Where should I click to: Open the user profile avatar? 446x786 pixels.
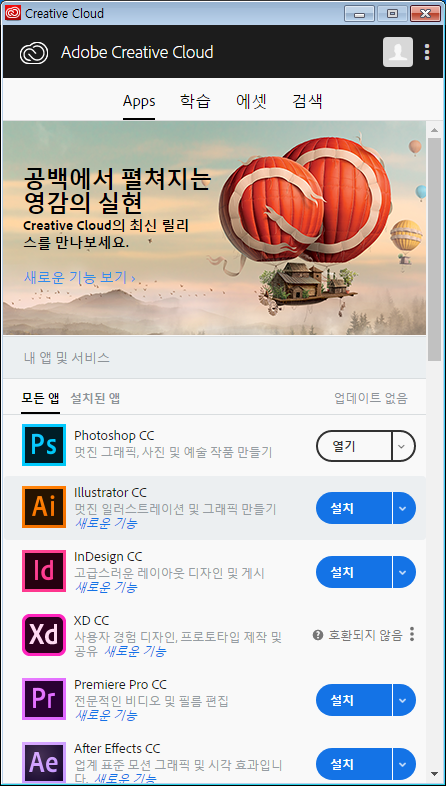tap(398, 52)
